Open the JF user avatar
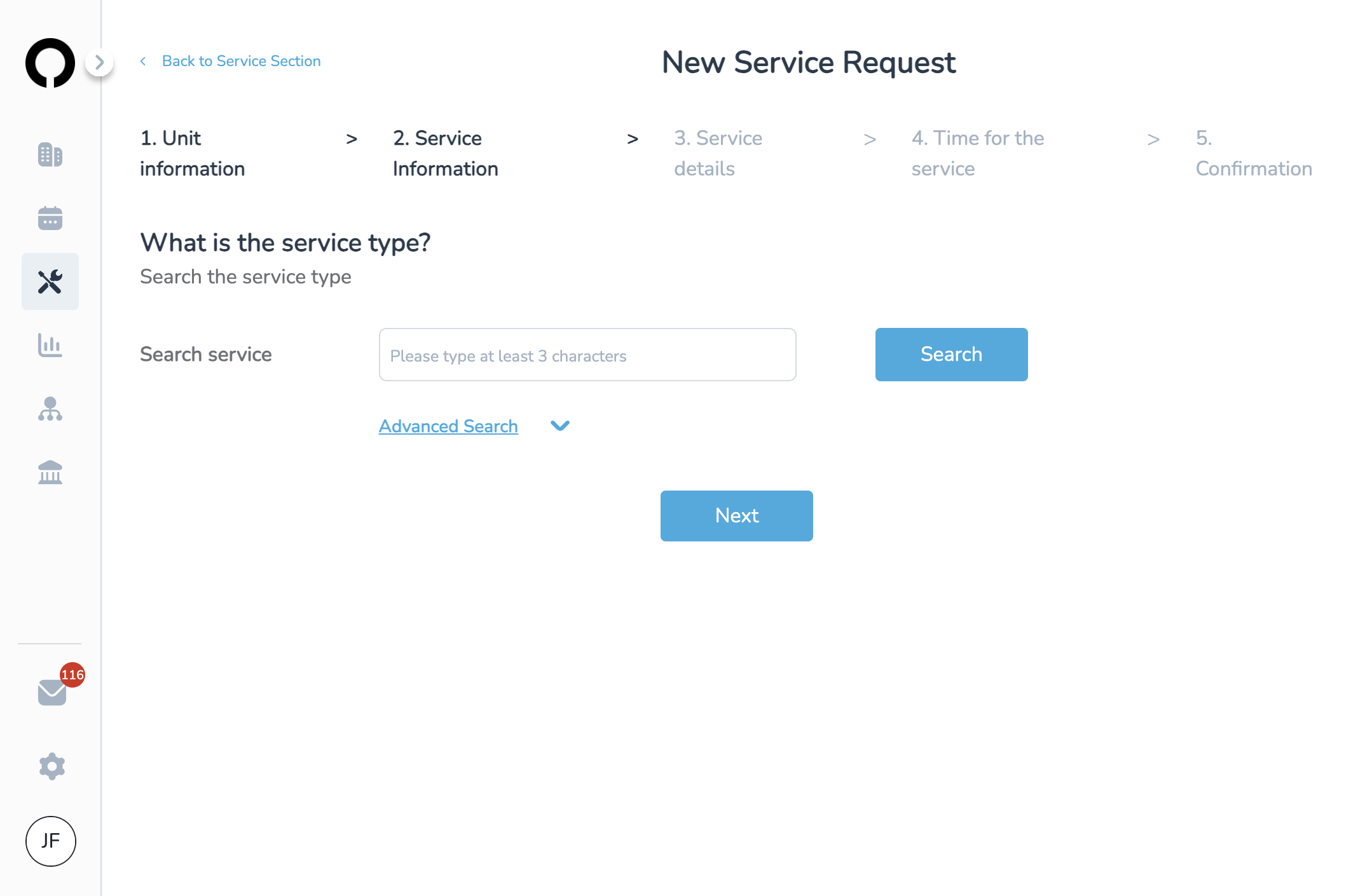Screen dimensions: 1372x896 tap(51, 841)
